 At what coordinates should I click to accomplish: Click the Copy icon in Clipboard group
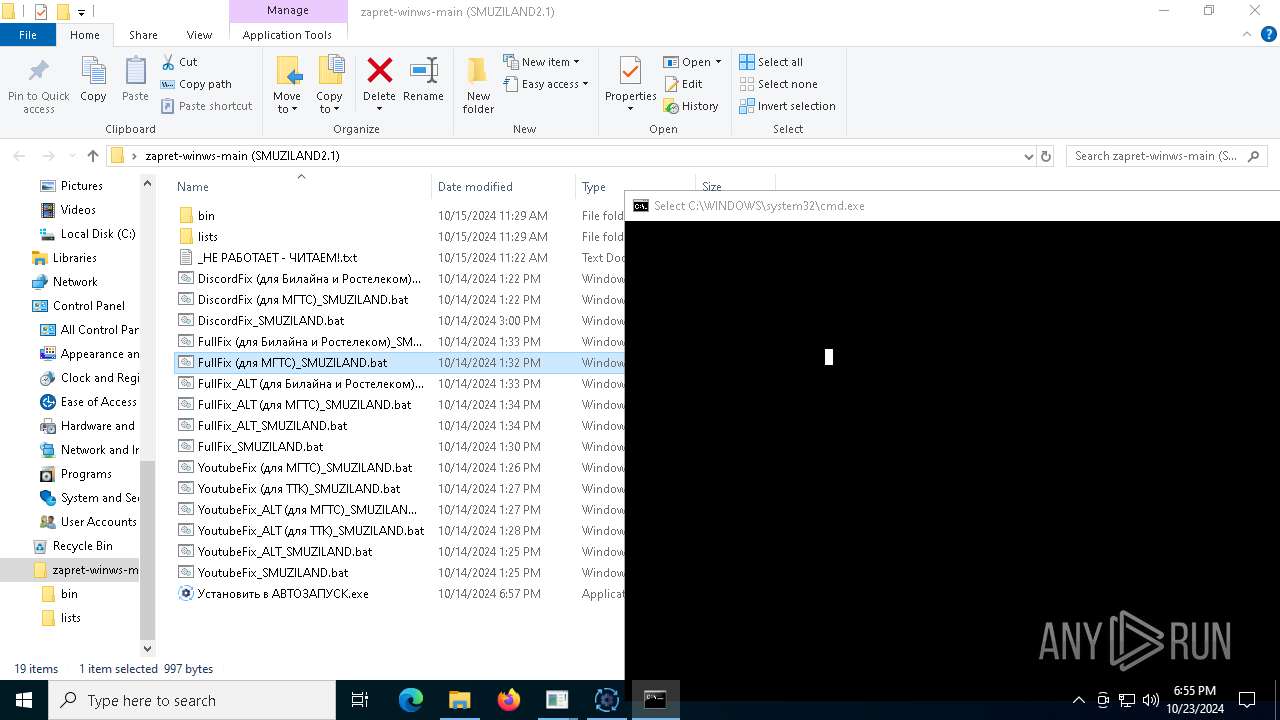click(x=93, y=72)
